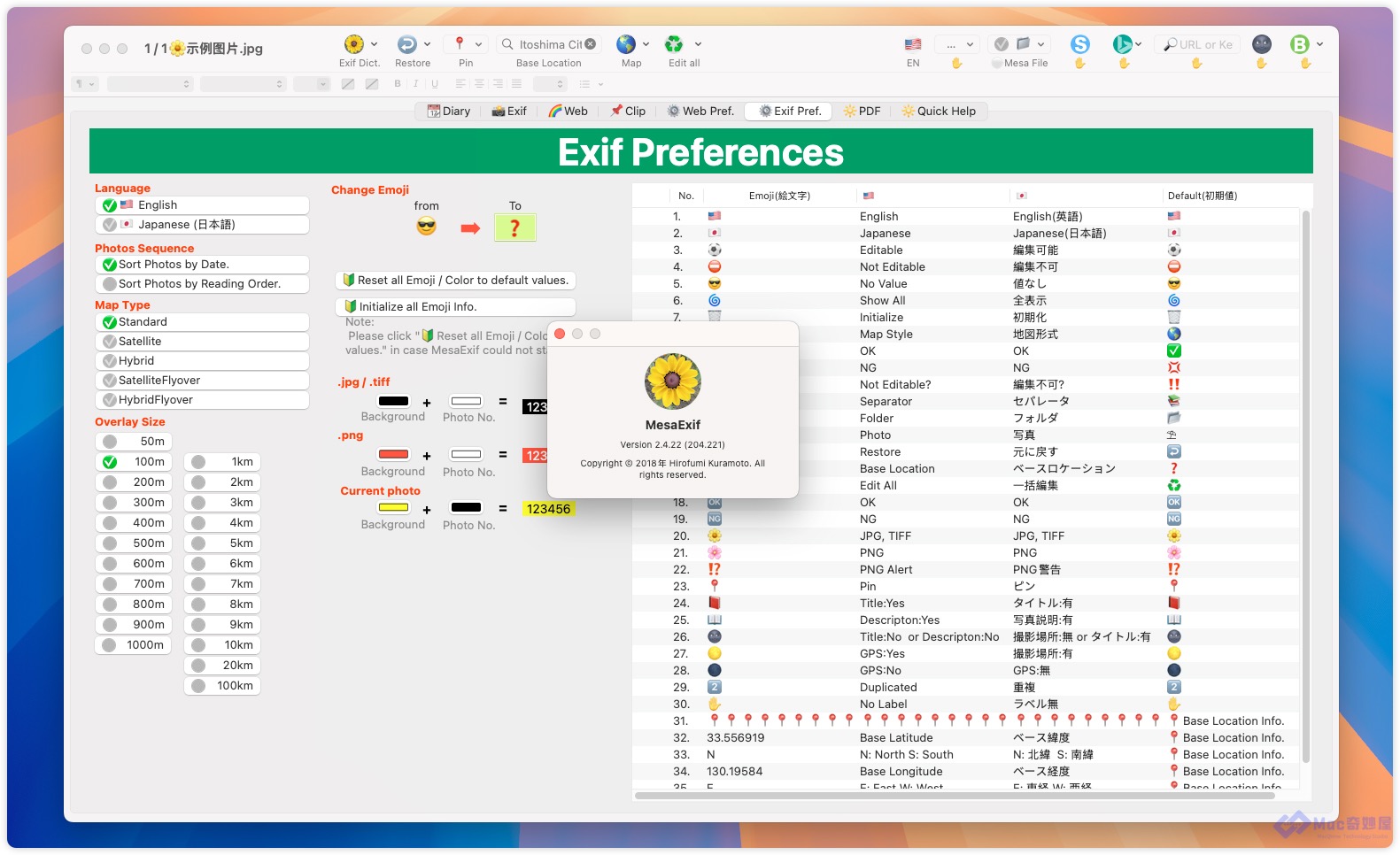
Task: Choose Sort Photos by Reading Order
Action: pos(202,284)
